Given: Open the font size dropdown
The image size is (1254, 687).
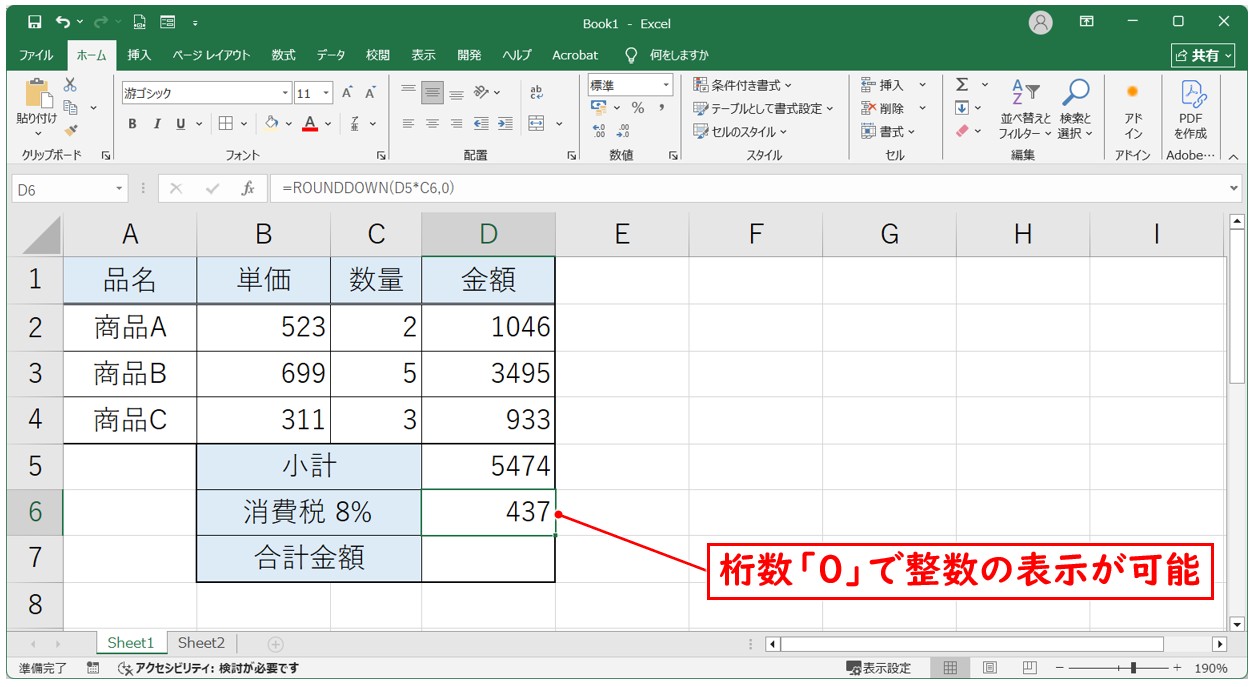Looking at the screenshot, I should (327, 93).
